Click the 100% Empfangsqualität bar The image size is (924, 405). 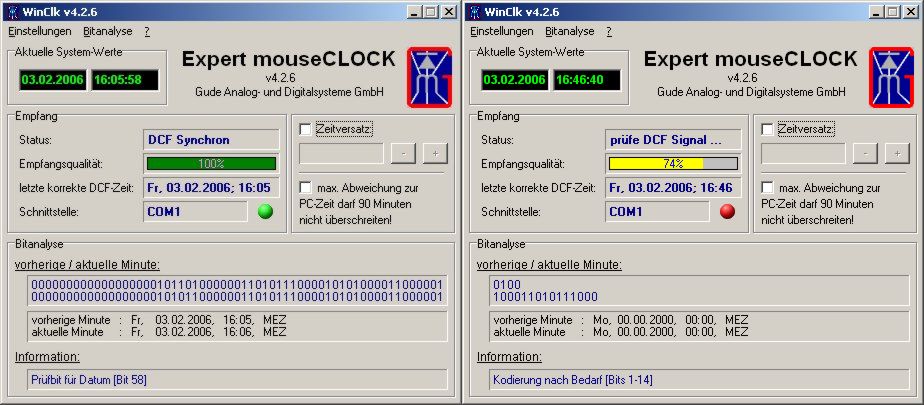click(212, 163)
